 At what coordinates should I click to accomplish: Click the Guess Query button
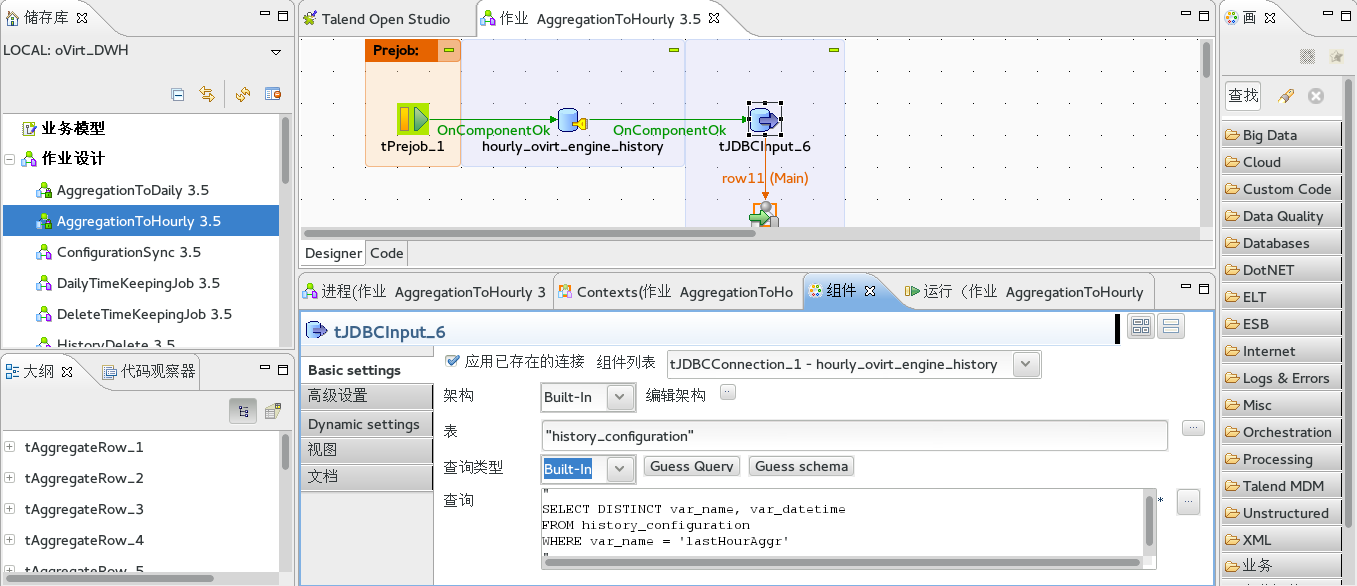(x=691, y=466)
